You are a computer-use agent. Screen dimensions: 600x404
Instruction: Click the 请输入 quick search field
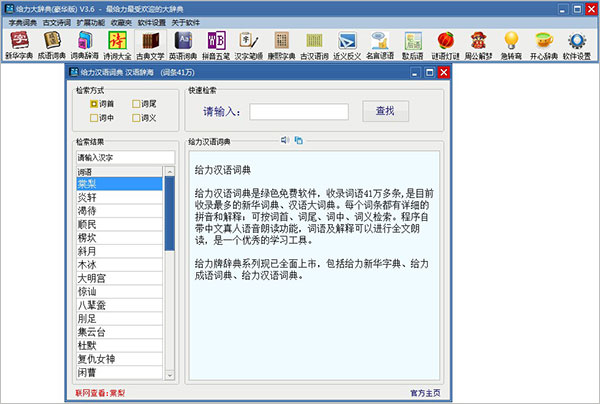(x=299, y=112)
